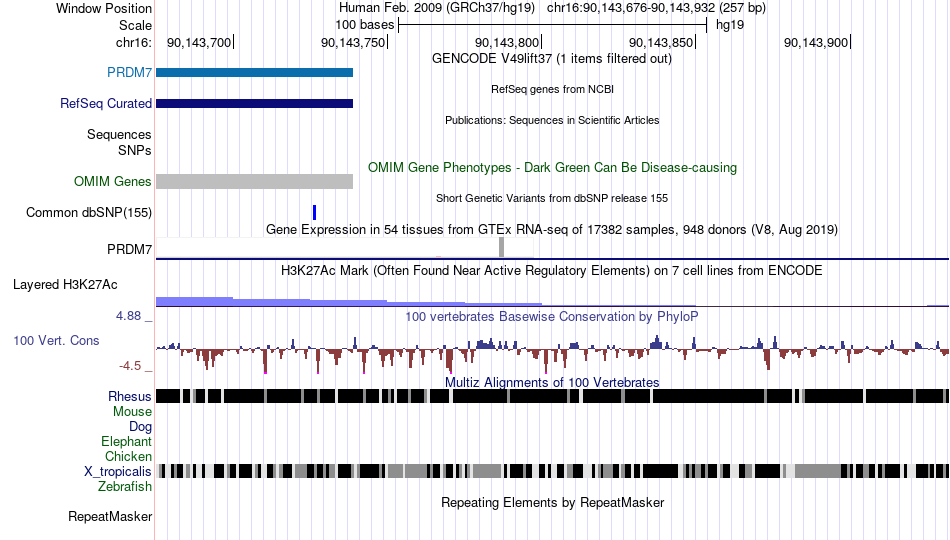The image size is (950, 540).
Task: Click the blue dbSNP variant marker
Action: point(314,213)
